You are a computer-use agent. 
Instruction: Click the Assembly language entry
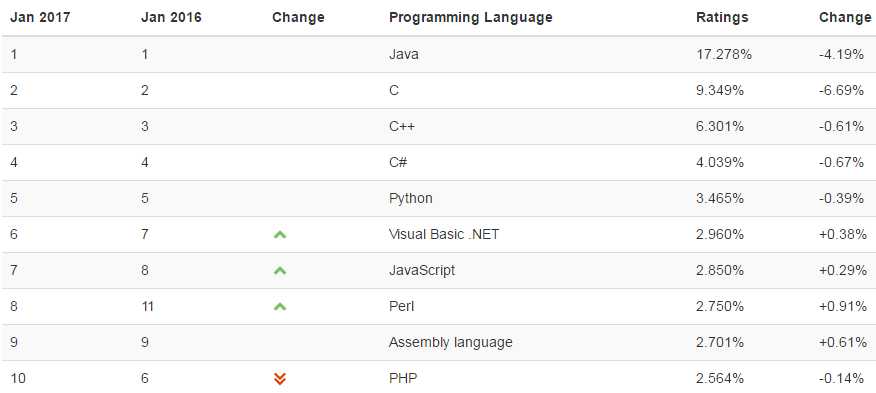click(450, 342)
